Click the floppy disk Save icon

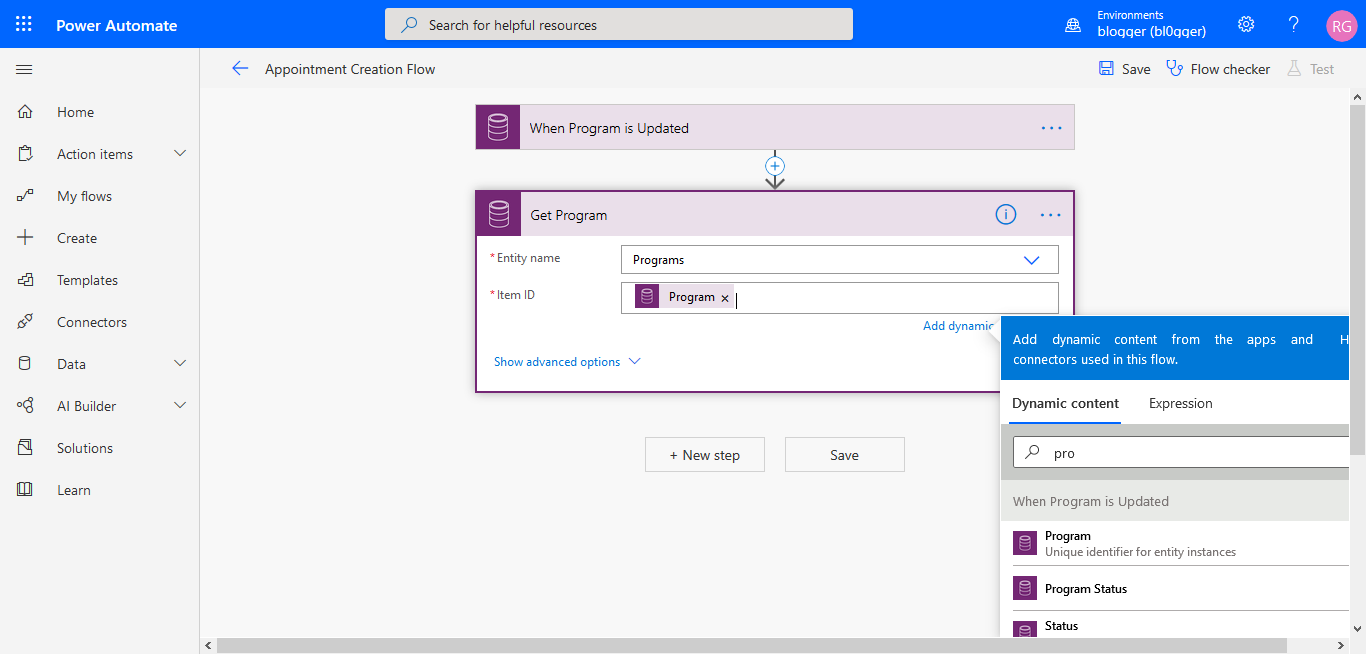[x=1106, y=68]
